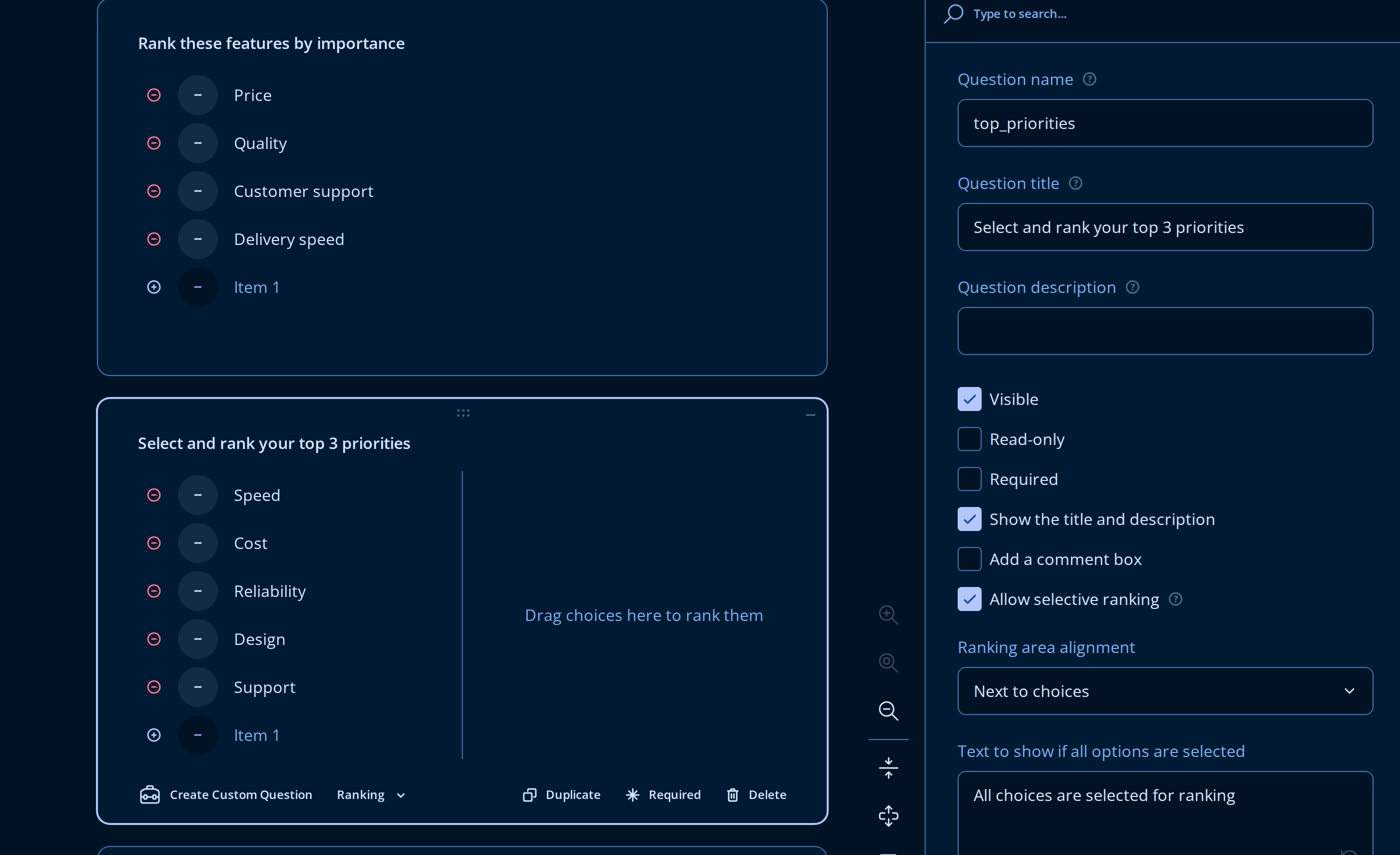Click Drag choices here to rank them
The width and height of the screenshot is (1400, 855).
pyautogui.click(x=644, y=615)
